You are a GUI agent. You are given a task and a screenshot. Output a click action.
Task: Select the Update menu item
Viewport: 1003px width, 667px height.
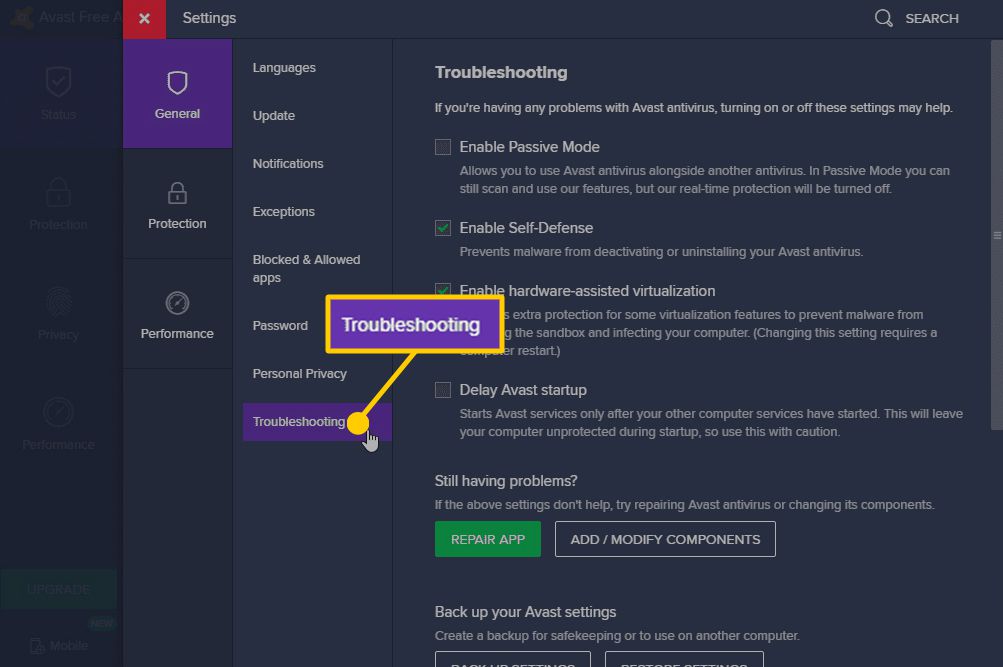[x=274, y=116]
